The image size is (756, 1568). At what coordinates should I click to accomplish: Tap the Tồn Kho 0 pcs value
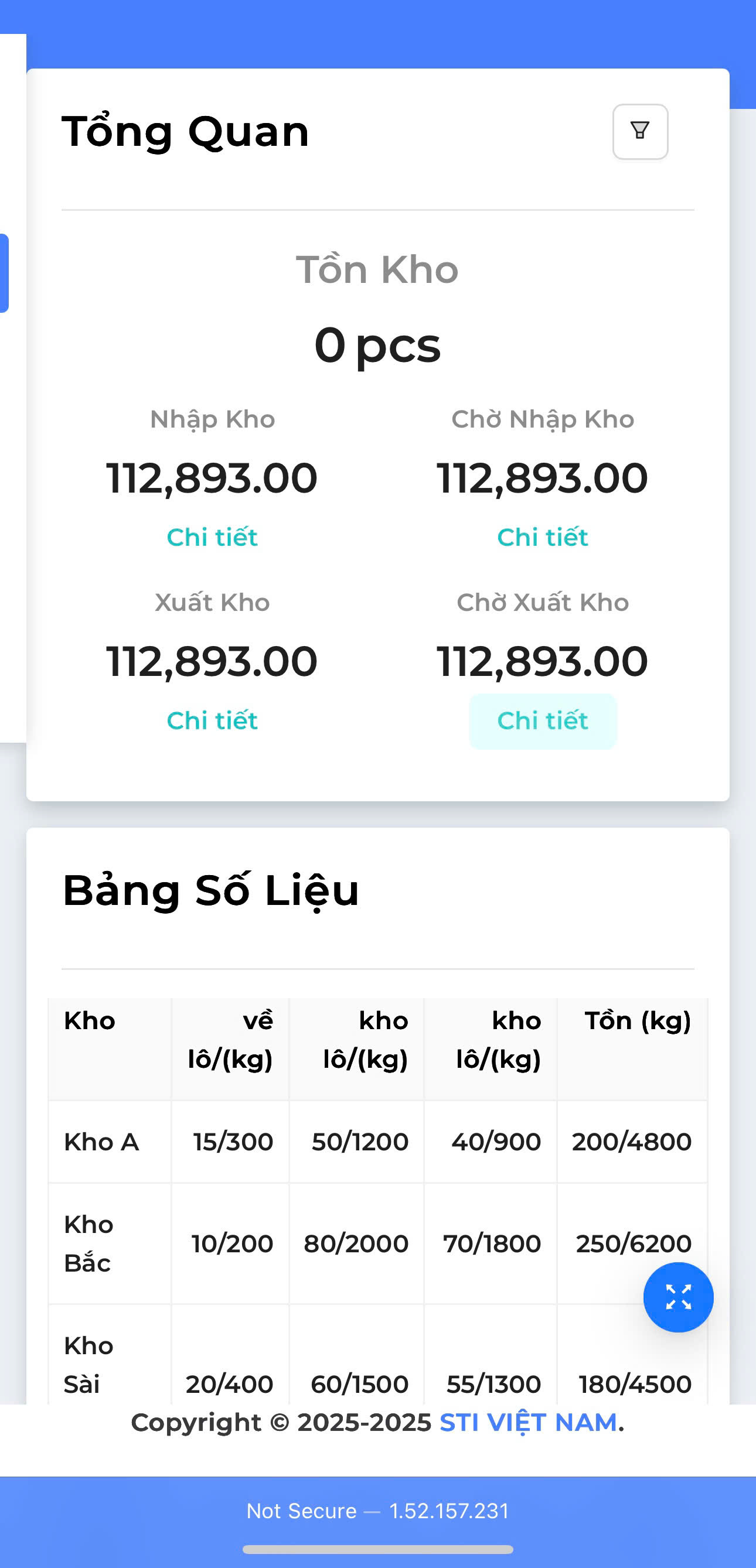point(377,345)
